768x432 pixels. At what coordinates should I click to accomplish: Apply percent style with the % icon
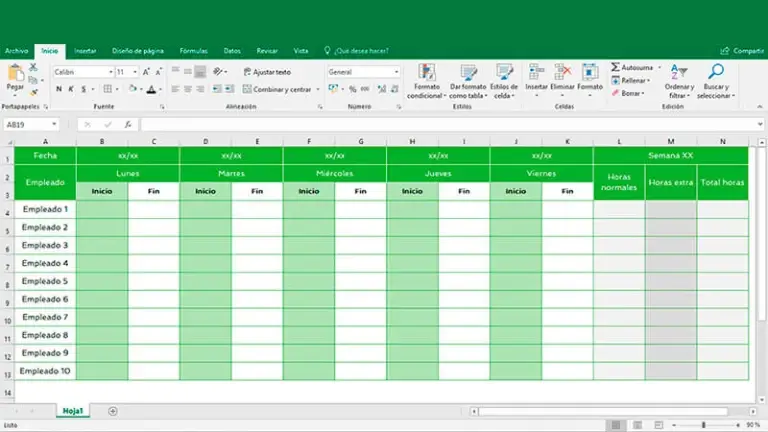point(352,89)
